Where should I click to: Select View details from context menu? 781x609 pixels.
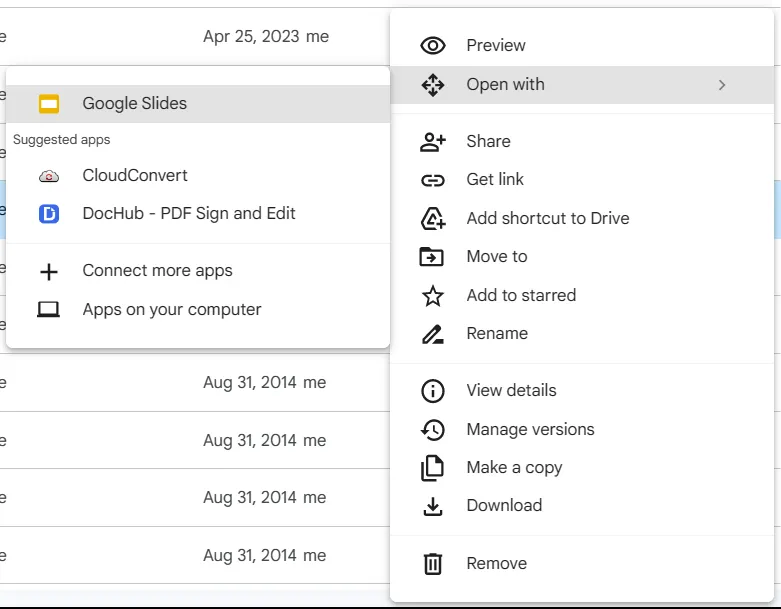coord(511,390)
